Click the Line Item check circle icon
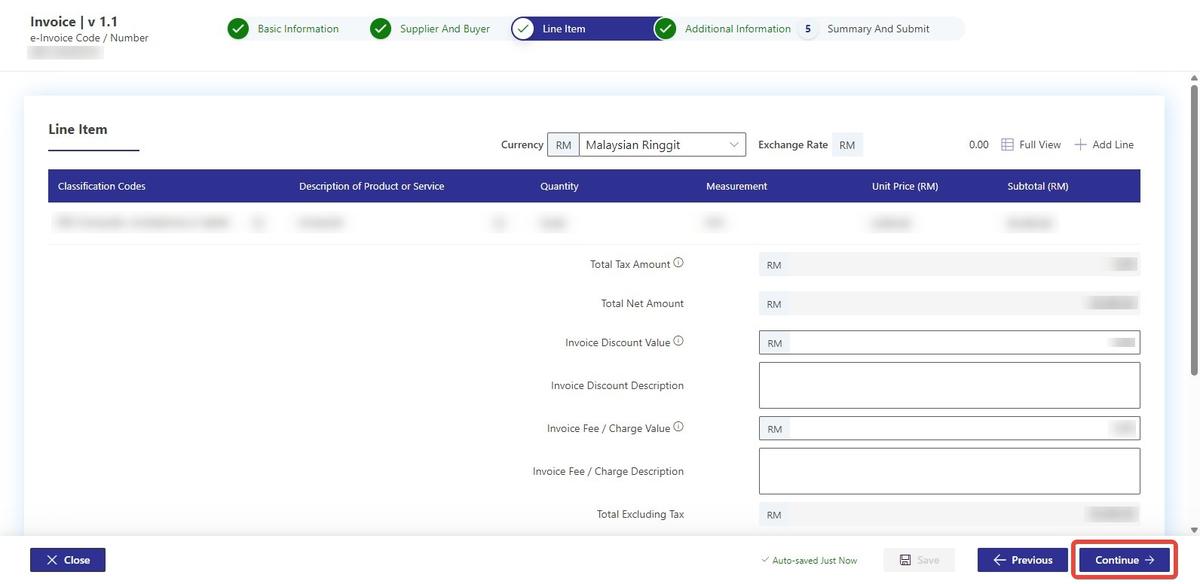Viewport: 1200px width, 584px height. 523,29
